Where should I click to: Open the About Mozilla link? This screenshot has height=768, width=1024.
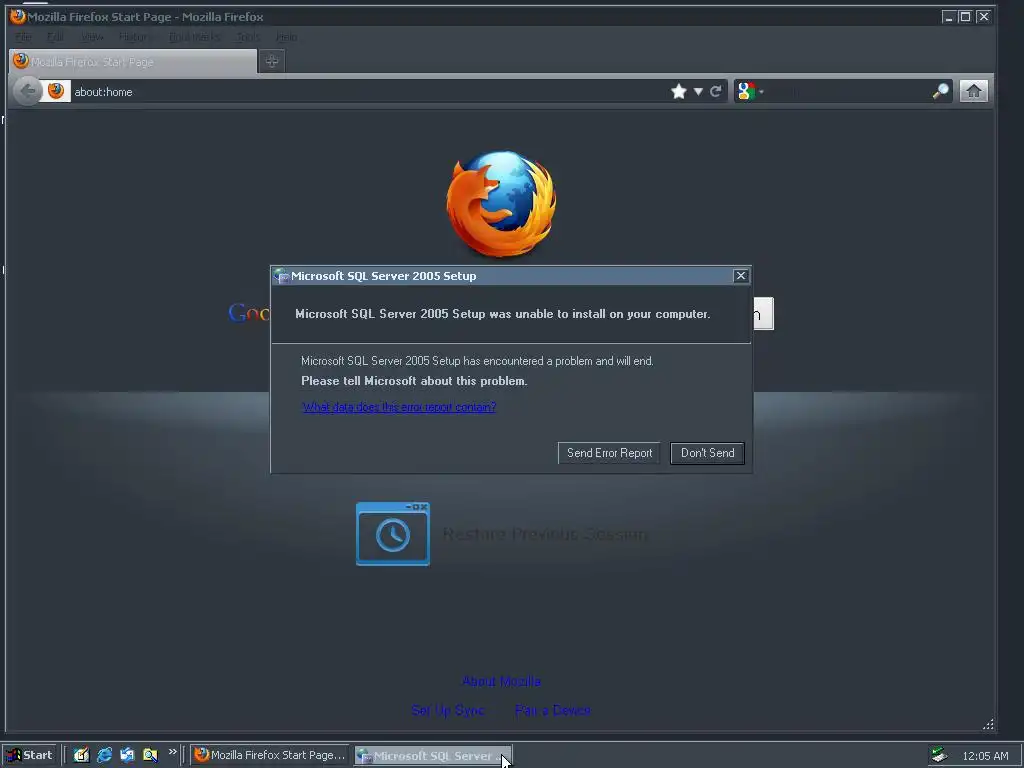(502, 681)
